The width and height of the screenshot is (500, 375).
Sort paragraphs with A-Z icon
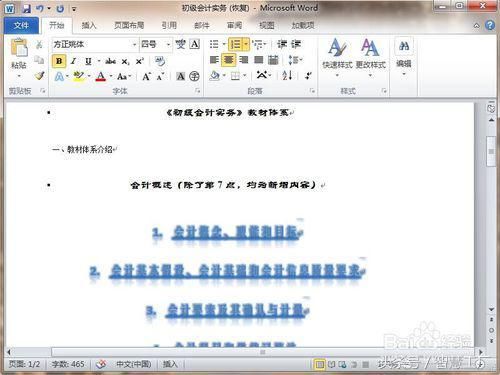pyautogui.click(x=287, y=75)
